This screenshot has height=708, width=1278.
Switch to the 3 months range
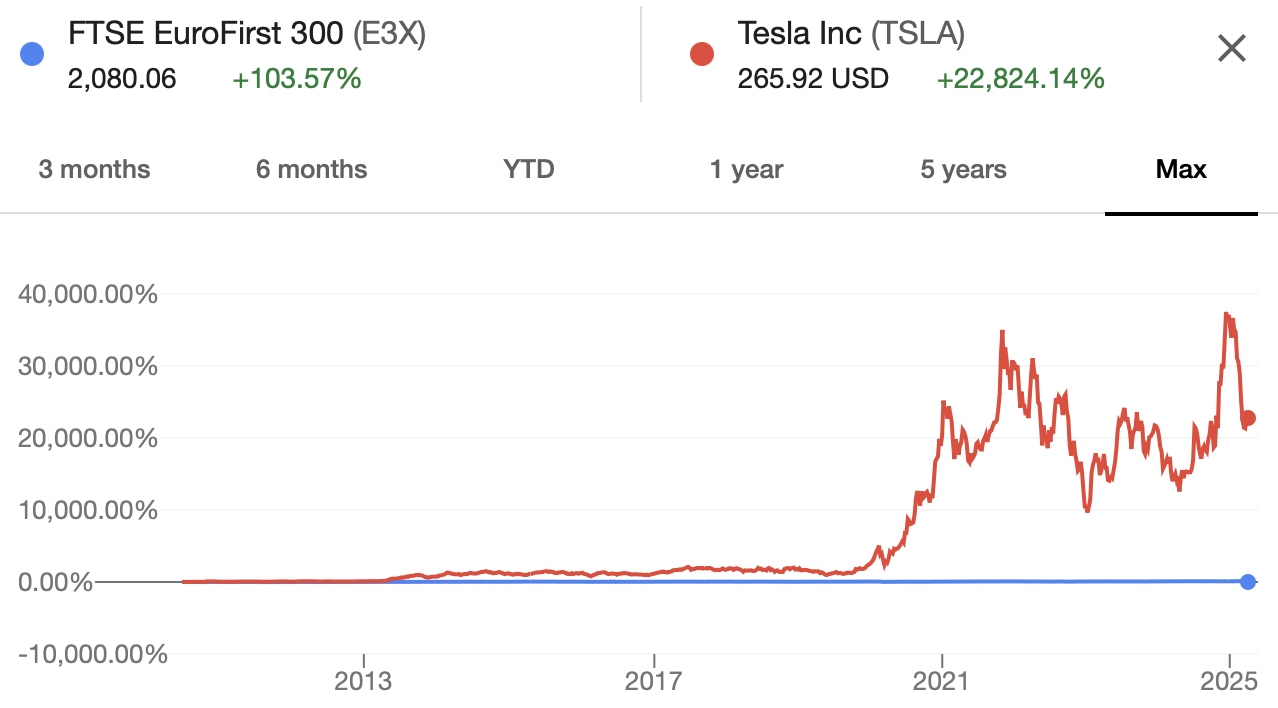tap(94, 169)
